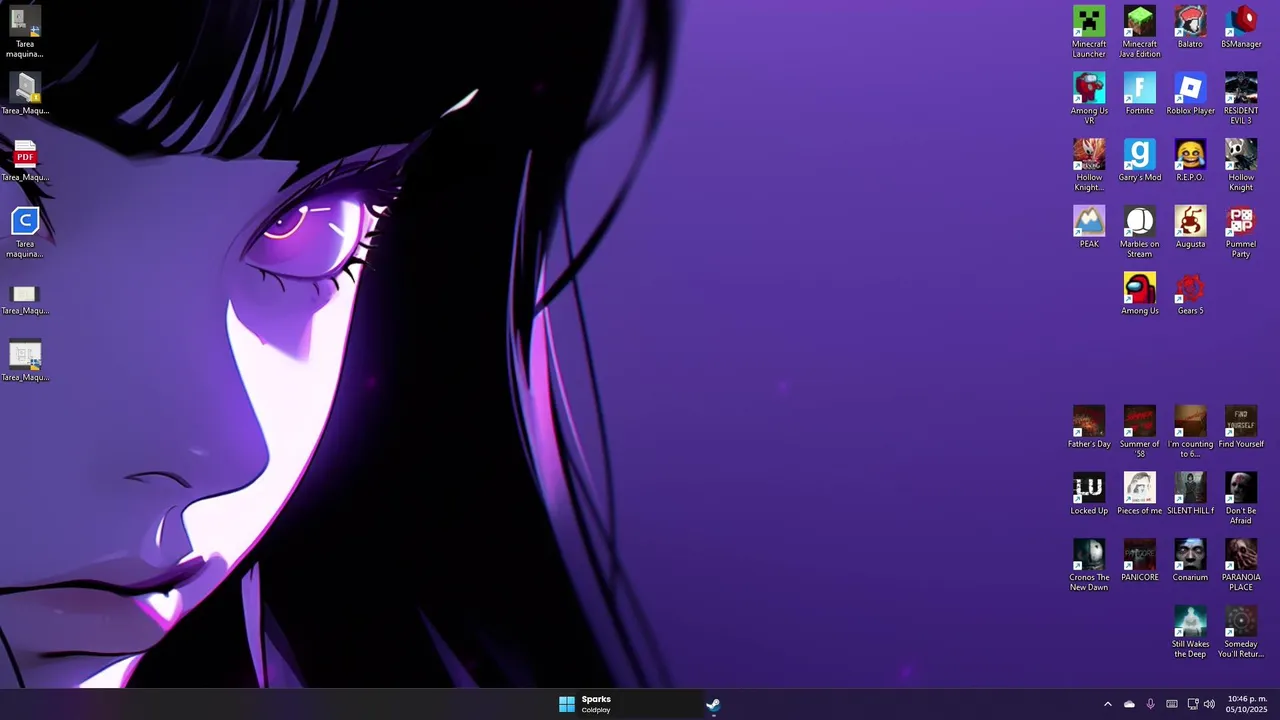Viewport: 1280px width, 720px height.
Task: Open the OneDrive cloud tray icon
Action: coord(1129,705)
